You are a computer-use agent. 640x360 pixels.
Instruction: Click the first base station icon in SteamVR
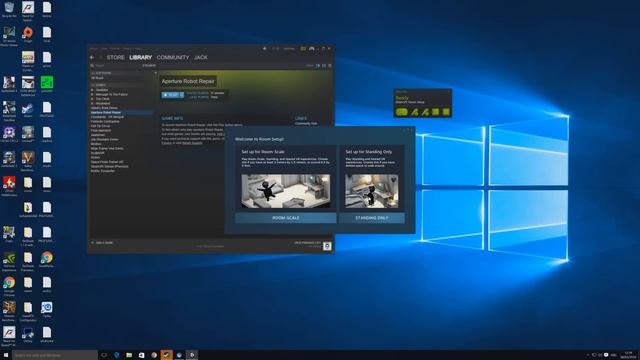coord(436,112)
